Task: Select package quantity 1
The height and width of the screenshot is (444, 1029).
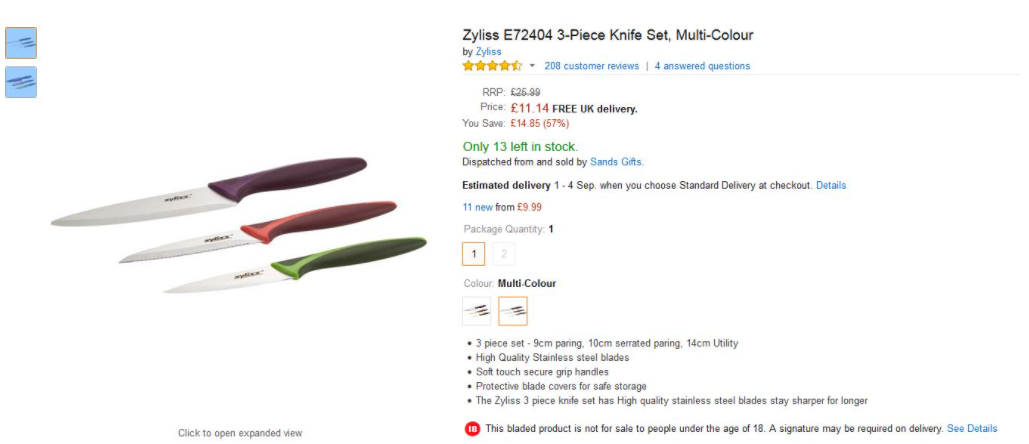Action: 474,254
